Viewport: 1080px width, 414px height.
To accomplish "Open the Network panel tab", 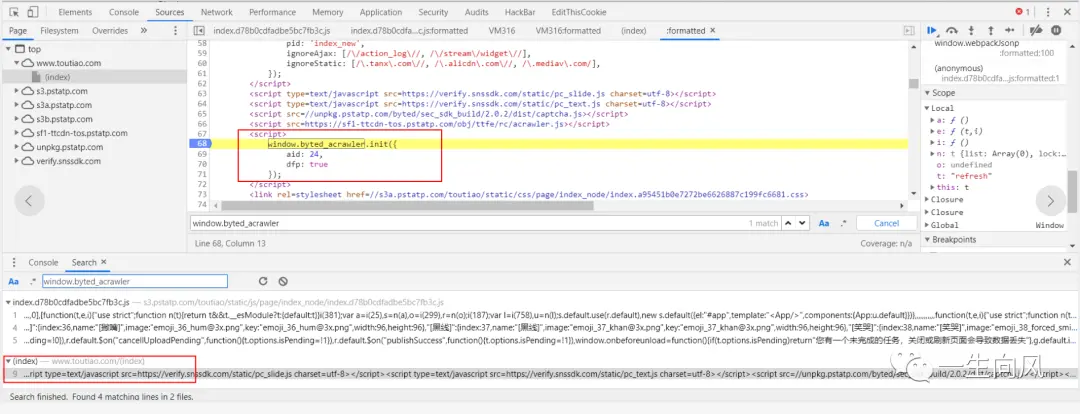I will [217, 12].
